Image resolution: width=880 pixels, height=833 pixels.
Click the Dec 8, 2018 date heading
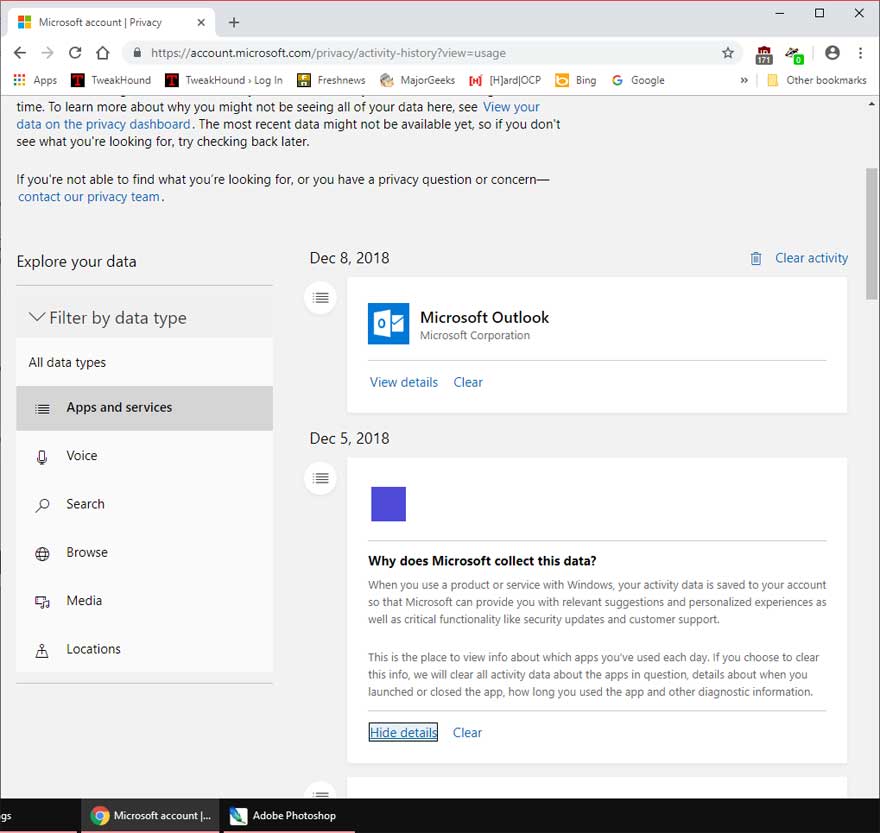[x=349, y=258]
